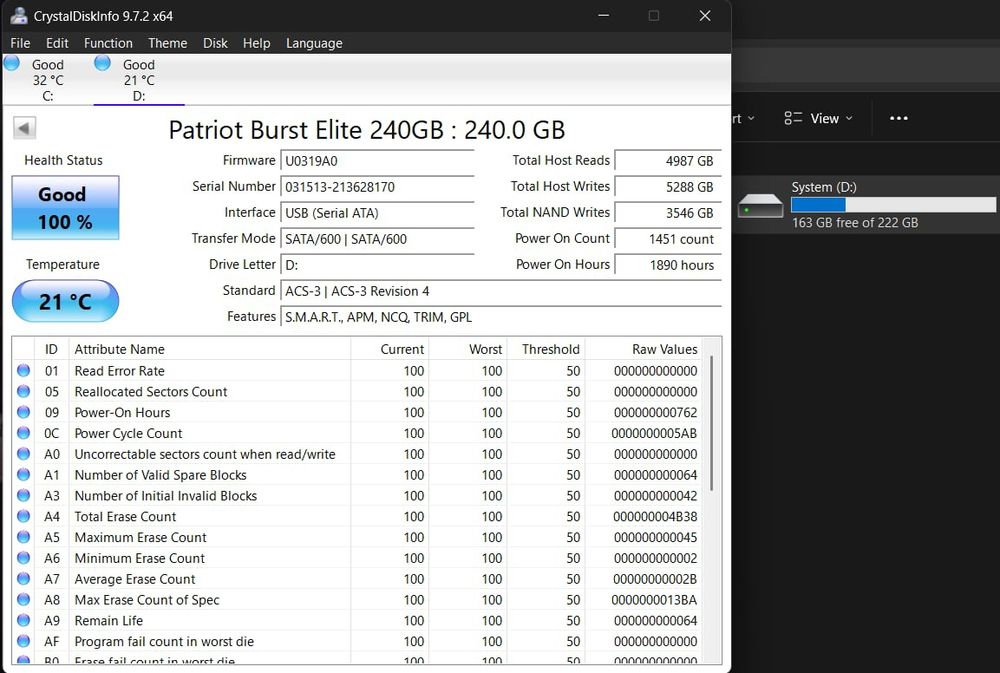Click the ID column header
1000x673 pixels.
51,349
